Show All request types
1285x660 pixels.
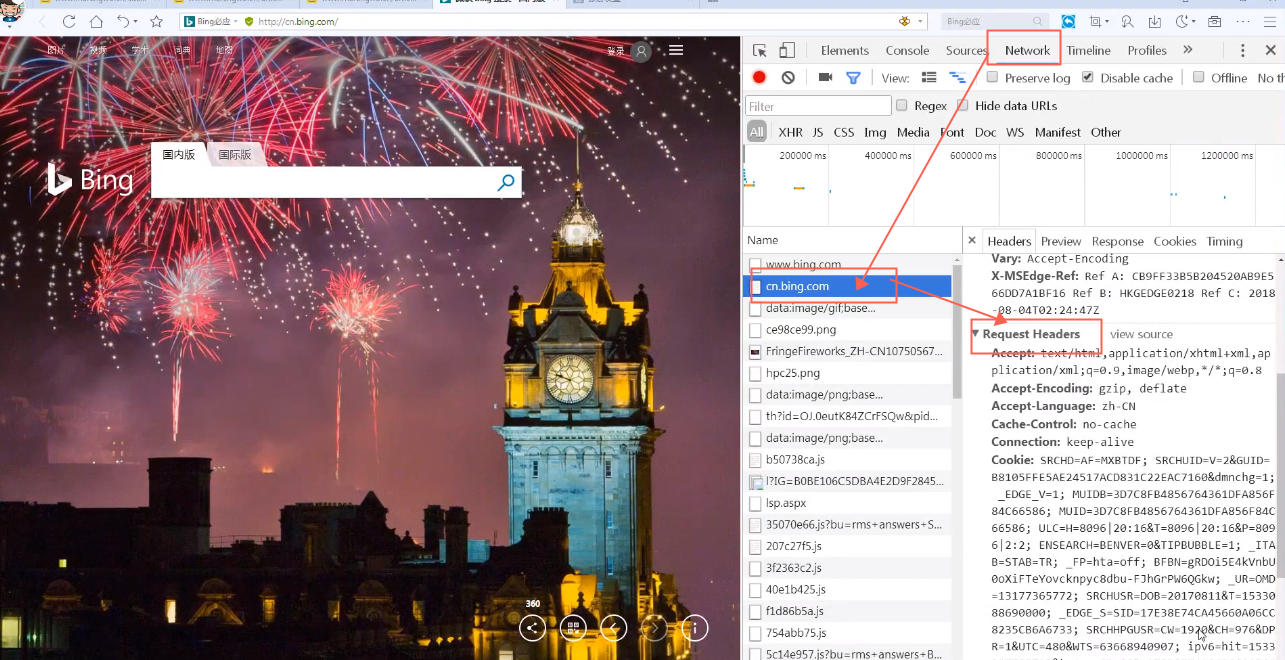tap(756, 132)
